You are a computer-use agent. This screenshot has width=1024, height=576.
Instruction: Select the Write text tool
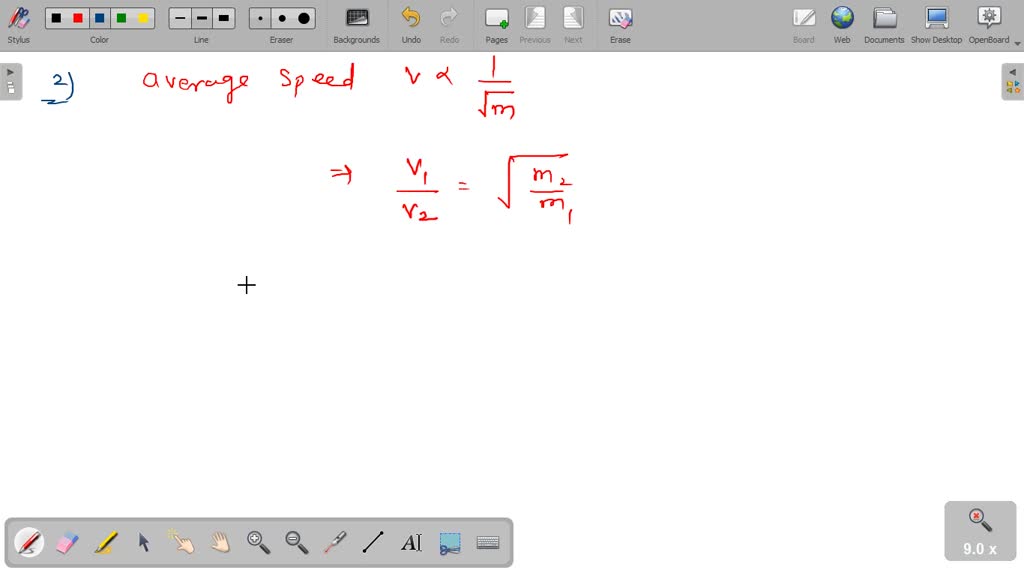(x=411, y=542)
